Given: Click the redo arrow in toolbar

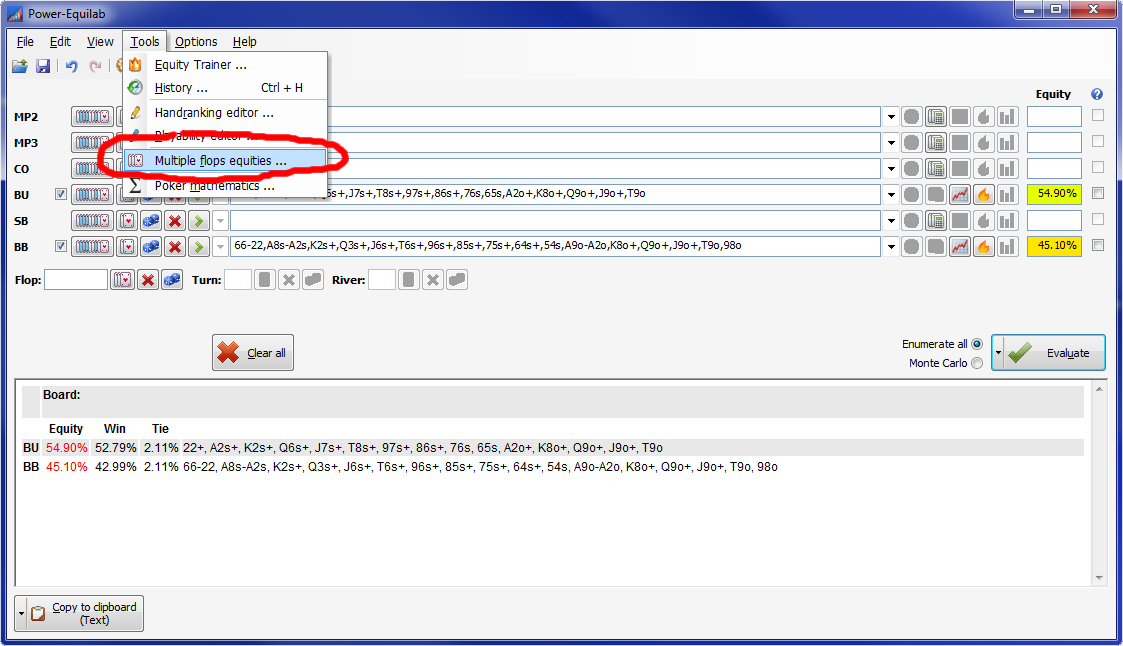Looking at the screenshot, I should tap(95, 67).
